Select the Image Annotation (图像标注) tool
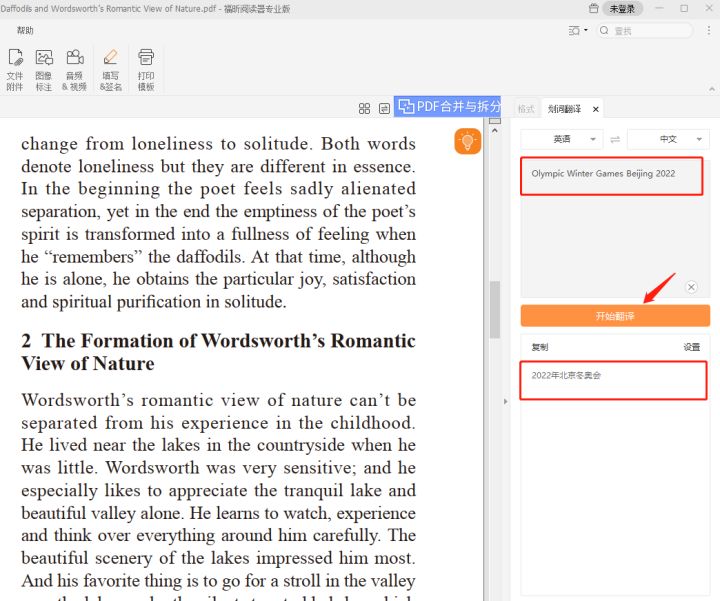This screenshot has height=601, width=720. [x=44, y=68]
